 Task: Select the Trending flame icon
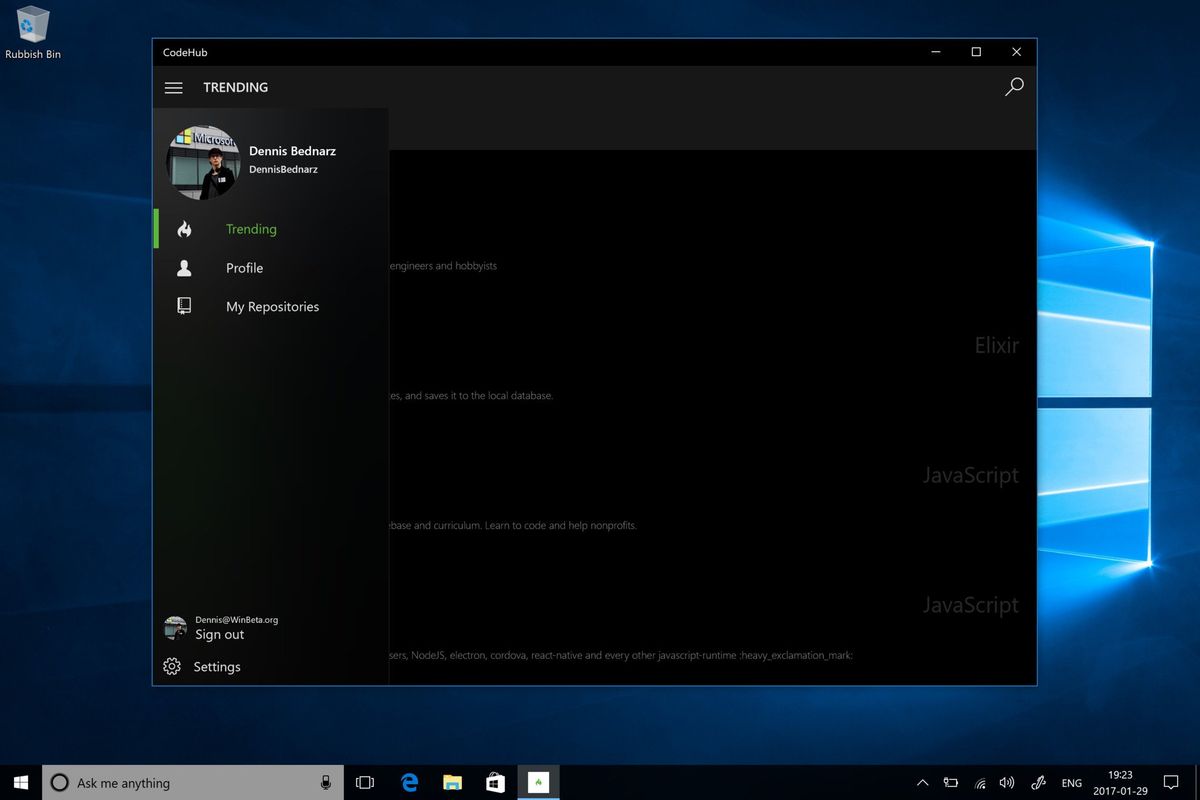(184, 228)
